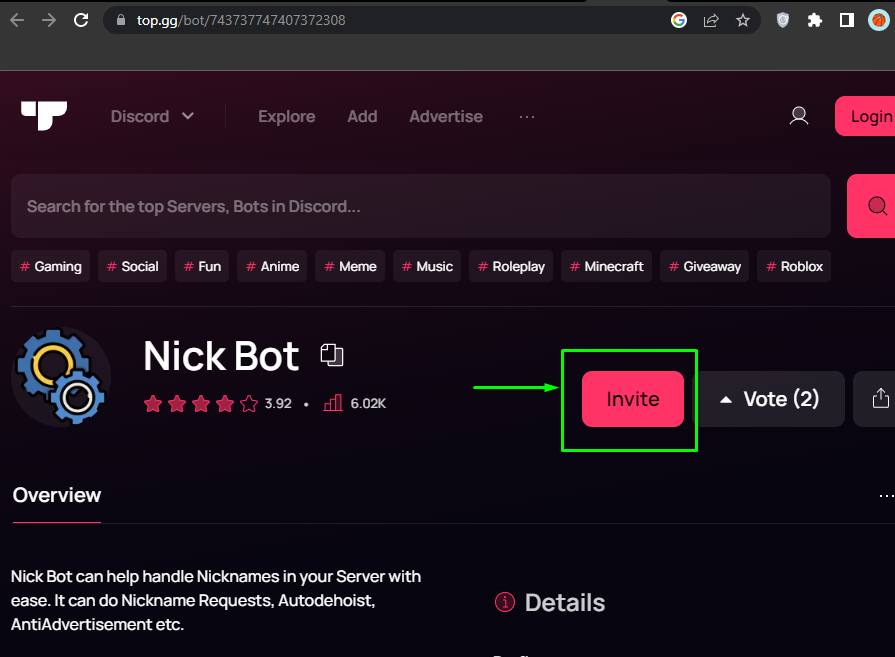Open the Nick Bot gear avatar

[x=61, y=377]
